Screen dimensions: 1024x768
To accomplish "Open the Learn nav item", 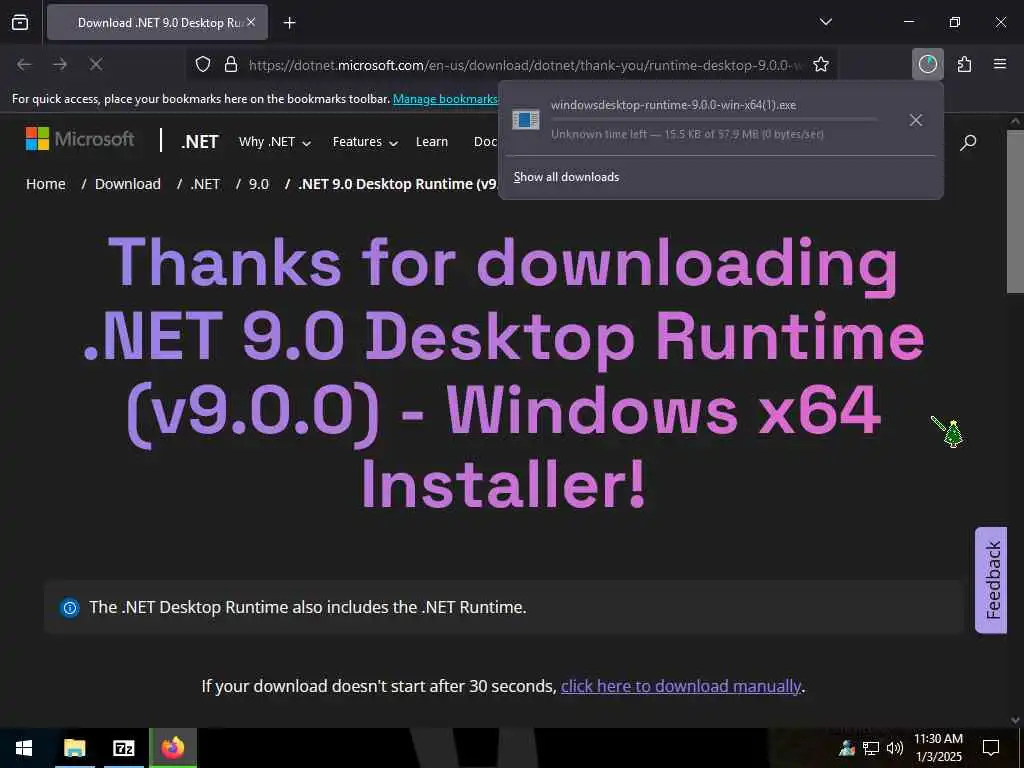I will pyautogui.click(x=432, y=142).
